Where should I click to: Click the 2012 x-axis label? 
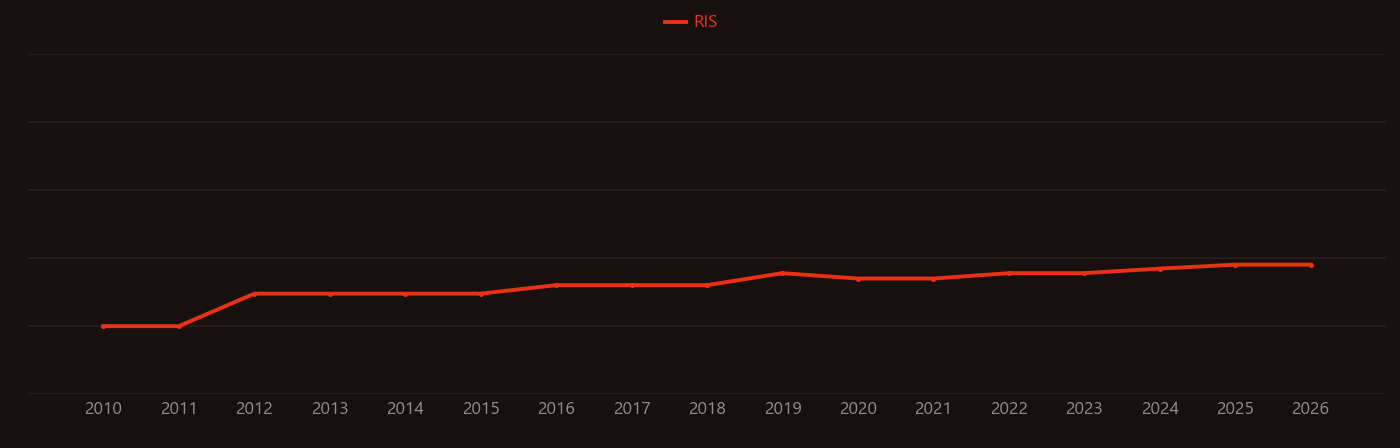coord(254,409)
